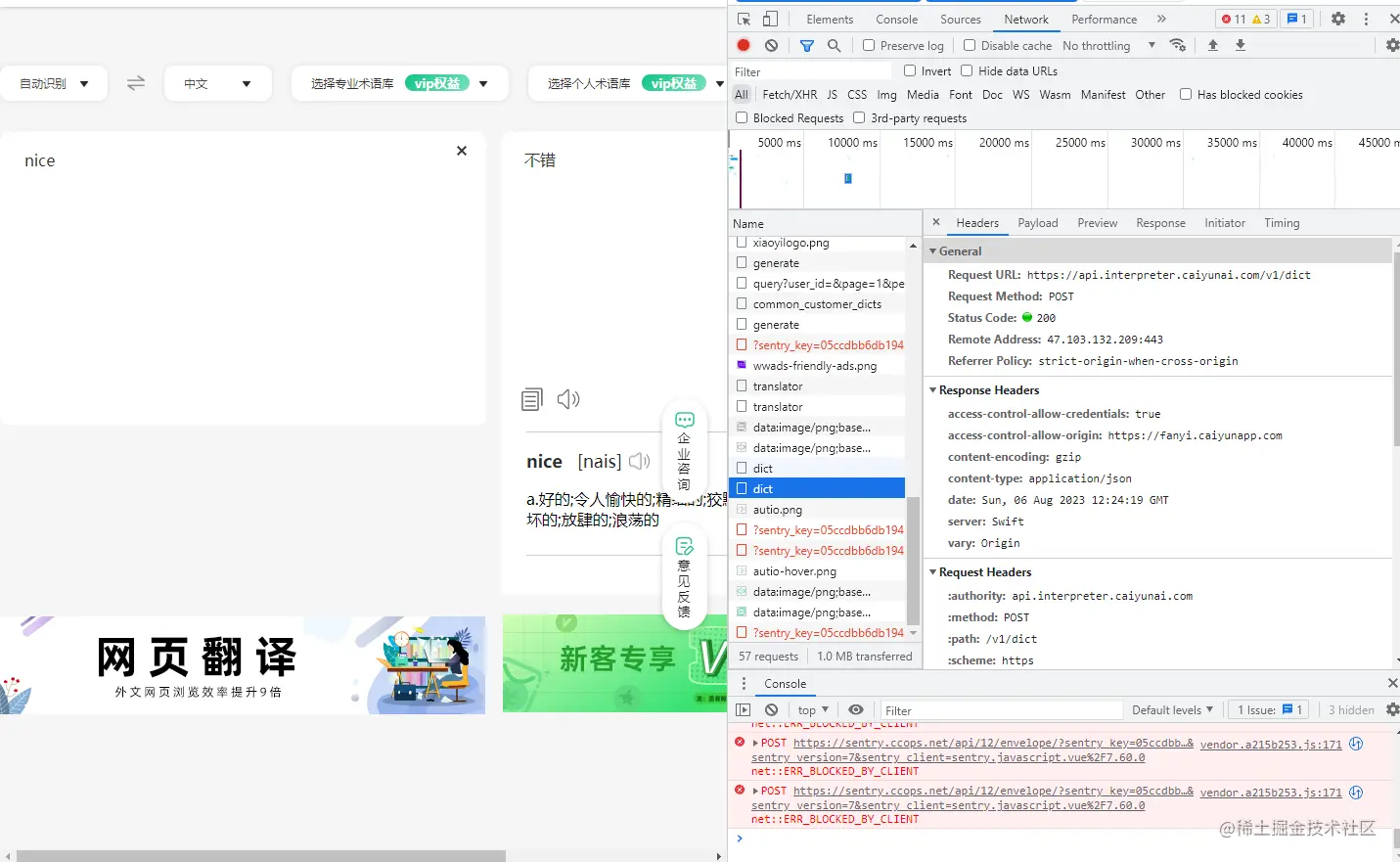Click the export HAR download icon
The height and width of the screenshot is (862, 1400).
[x=1241, y=45]
